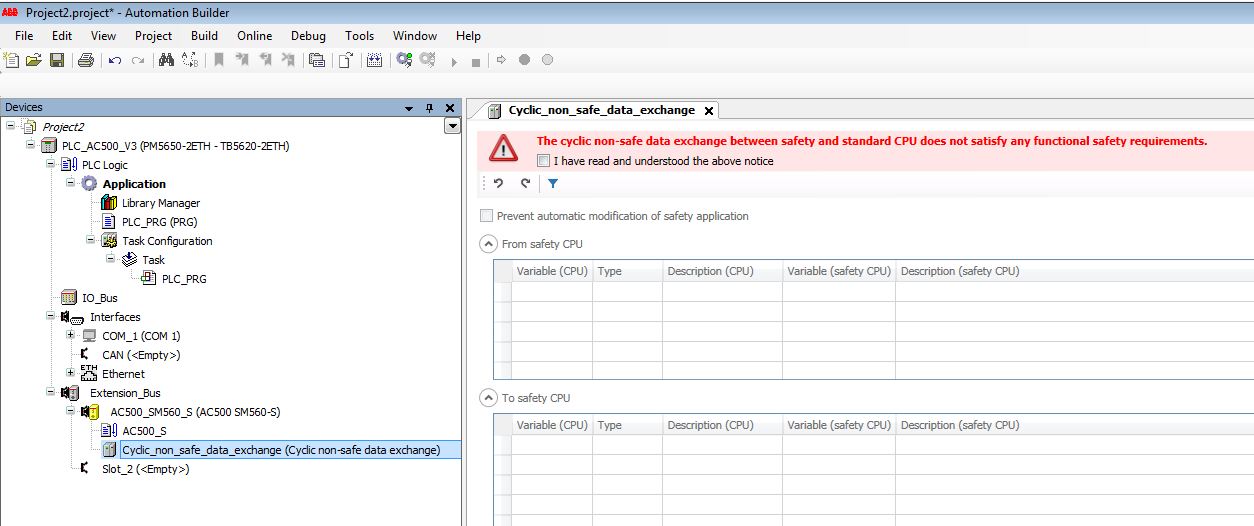Undo the last action in the main toolbar

(x=115, y=60)
